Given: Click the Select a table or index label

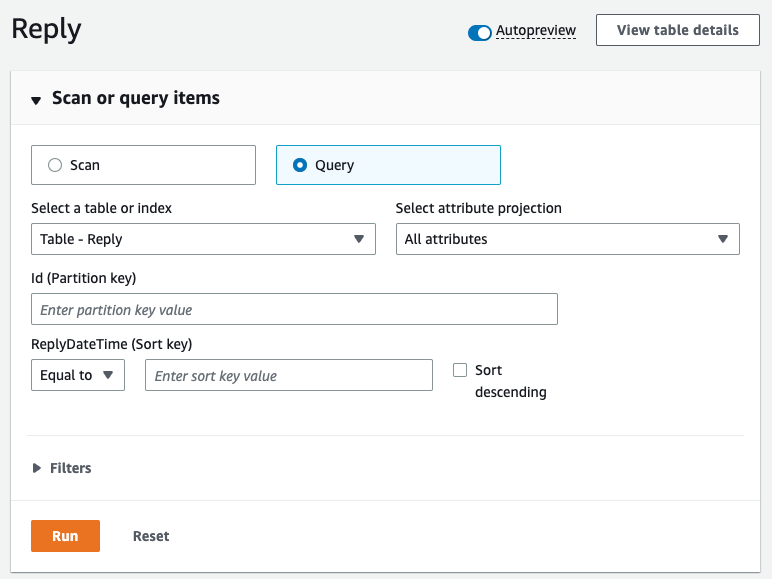Looking at the screenshot, I should click(x=102, y=208).
